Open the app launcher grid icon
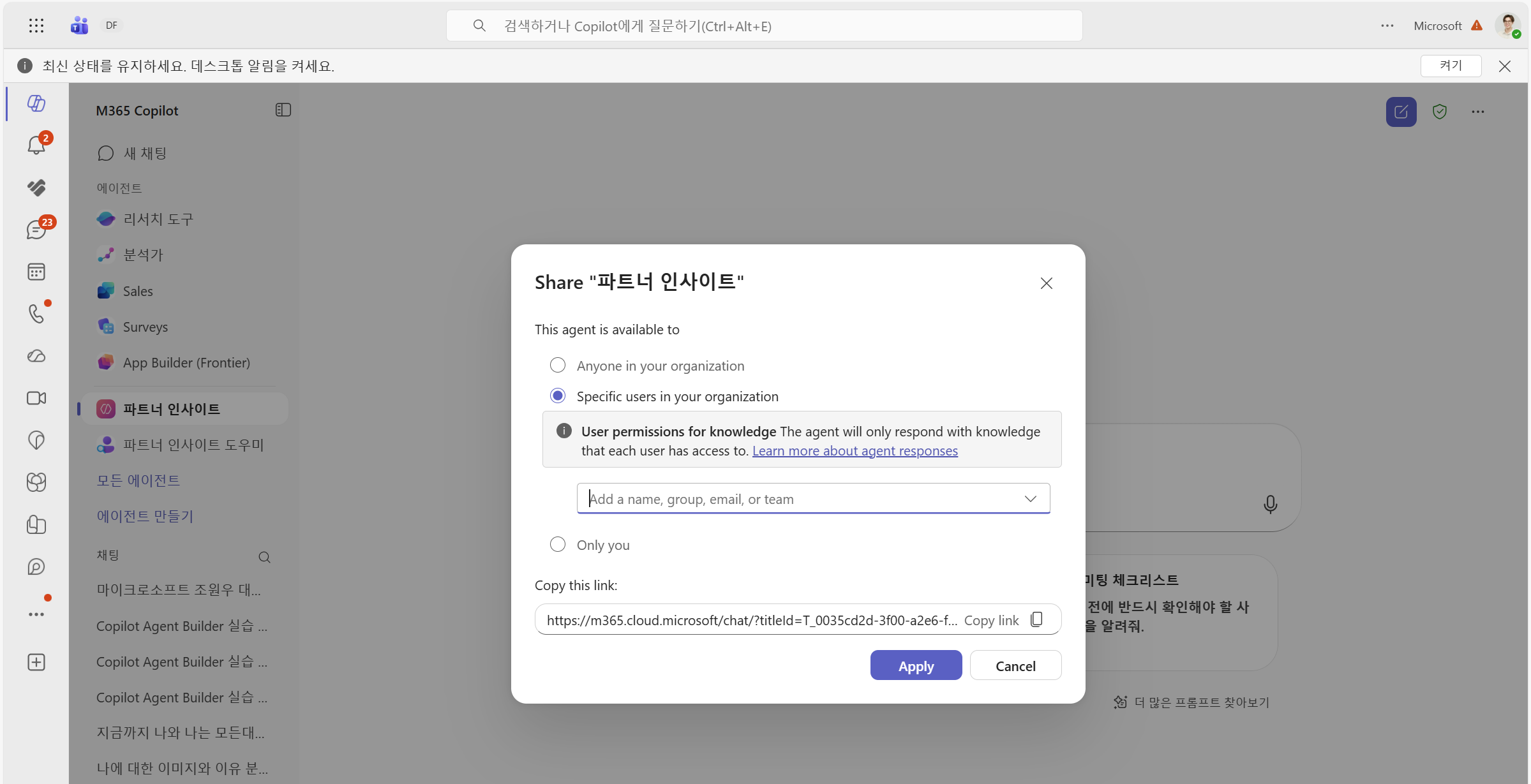The width and height of the screenshot is (1531, 784). (x=36, y=26)
